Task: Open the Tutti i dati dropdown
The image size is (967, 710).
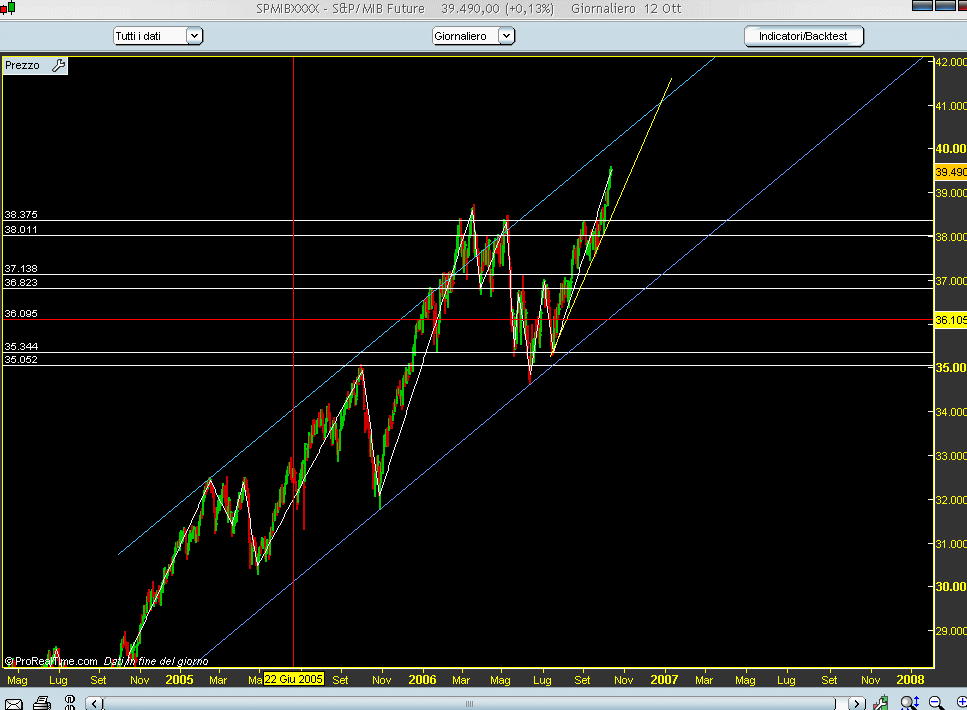Action: coord(158,36)
